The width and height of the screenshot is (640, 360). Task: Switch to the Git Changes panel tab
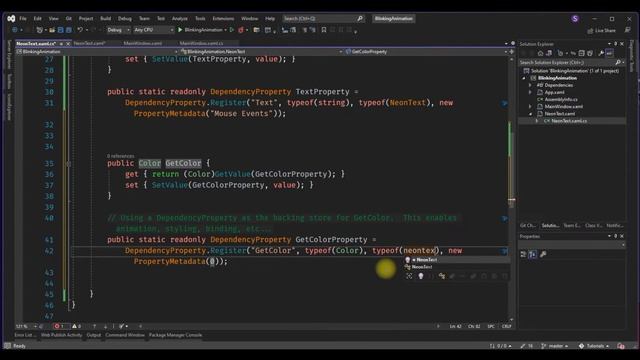[527, 225]
